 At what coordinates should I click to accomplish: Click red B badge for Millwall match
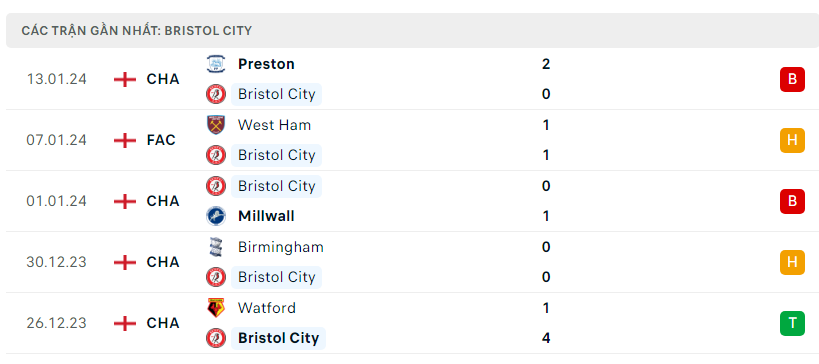pos(792,201)
